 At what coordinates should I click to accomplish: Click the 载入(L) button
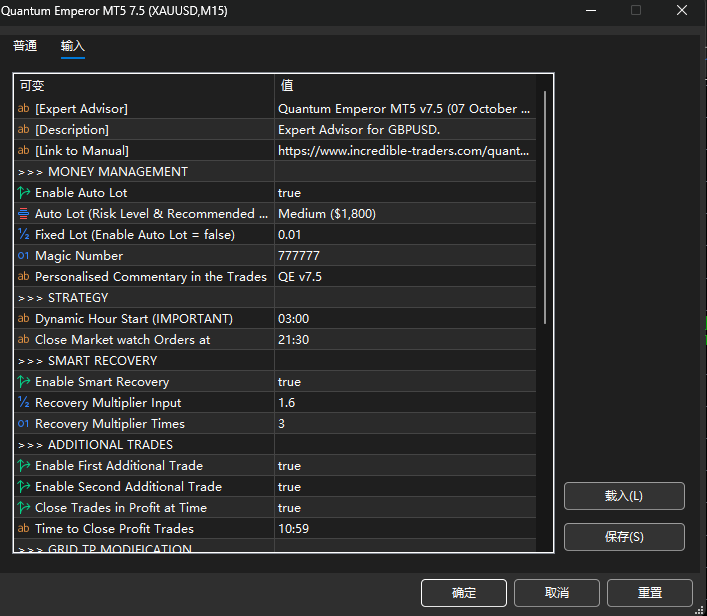click(x=624, y=496)
